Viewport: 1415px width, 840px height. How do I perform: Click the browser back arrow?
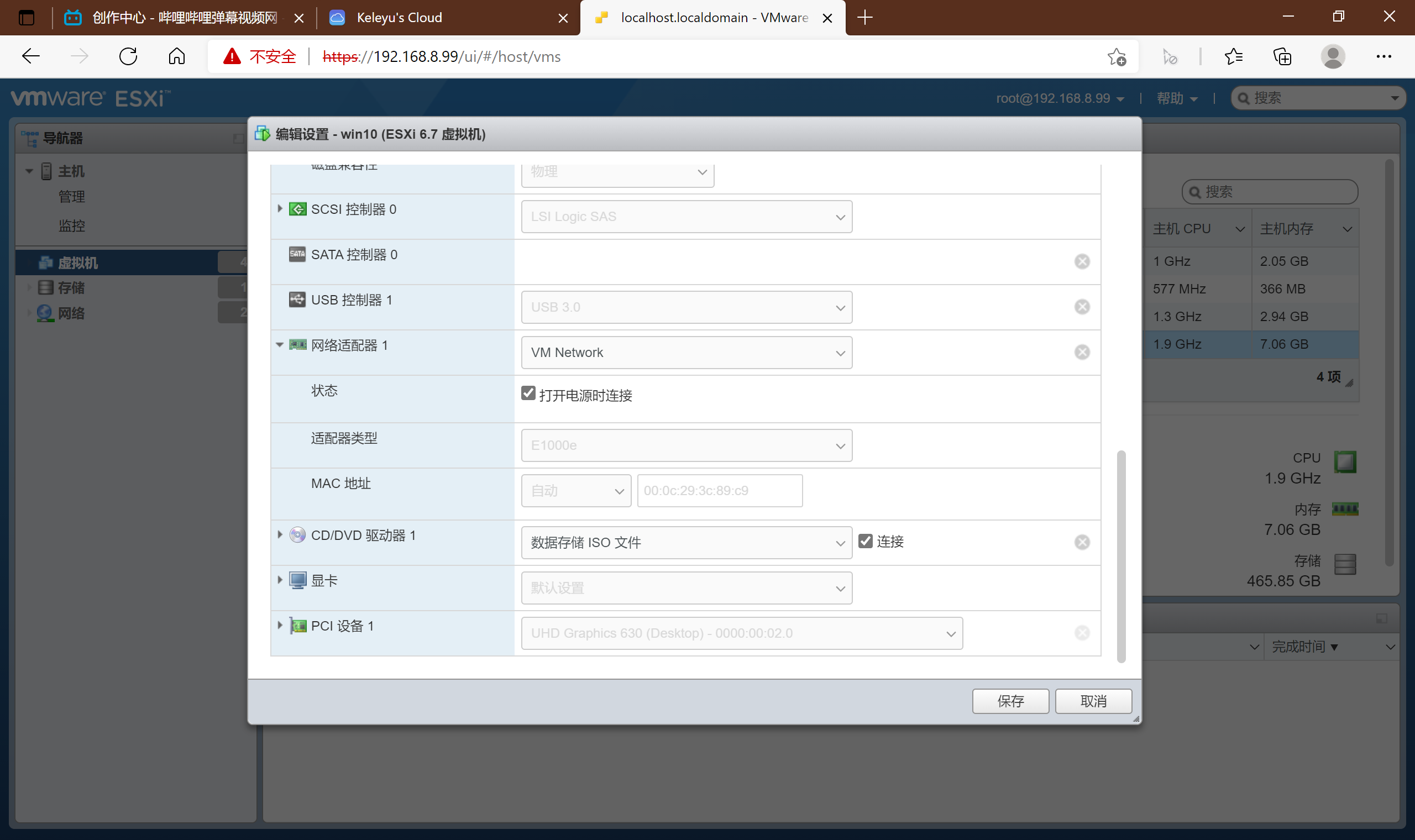30,56
